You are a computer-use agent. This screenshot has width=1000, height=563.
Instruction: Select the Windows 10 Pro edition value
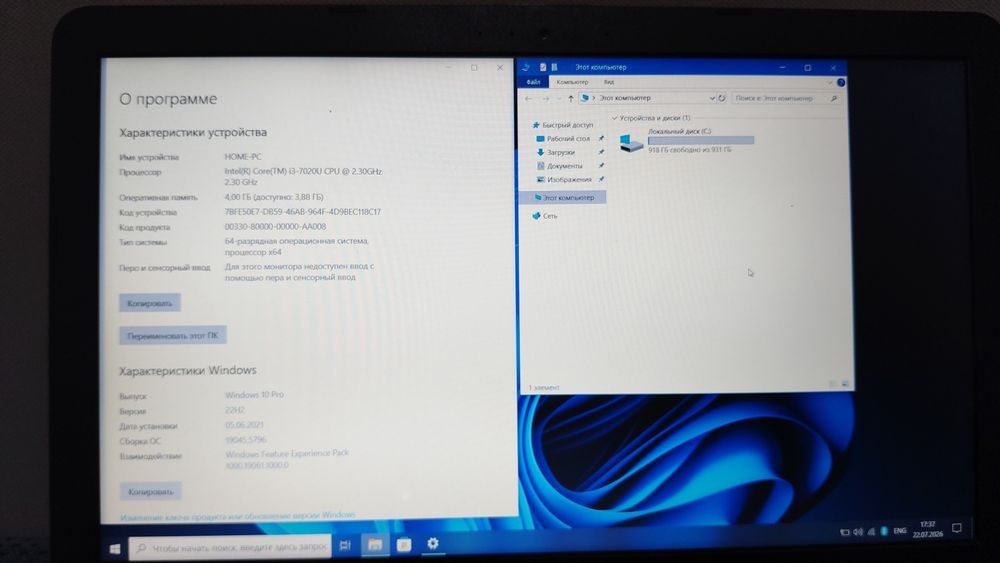(254, 395)
